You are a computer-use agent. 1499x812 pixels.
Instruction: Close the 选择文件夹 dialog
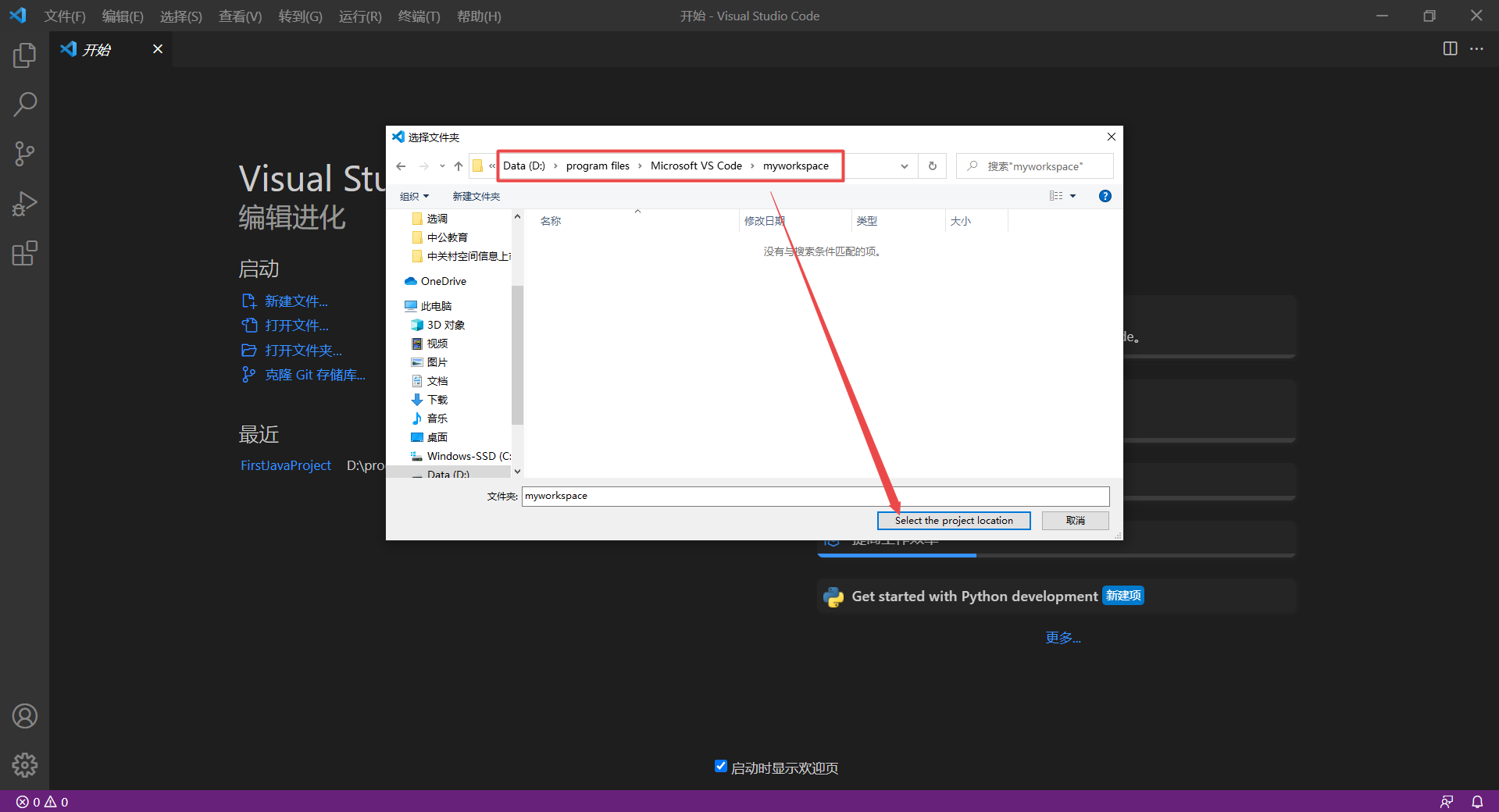point(1111,137)
